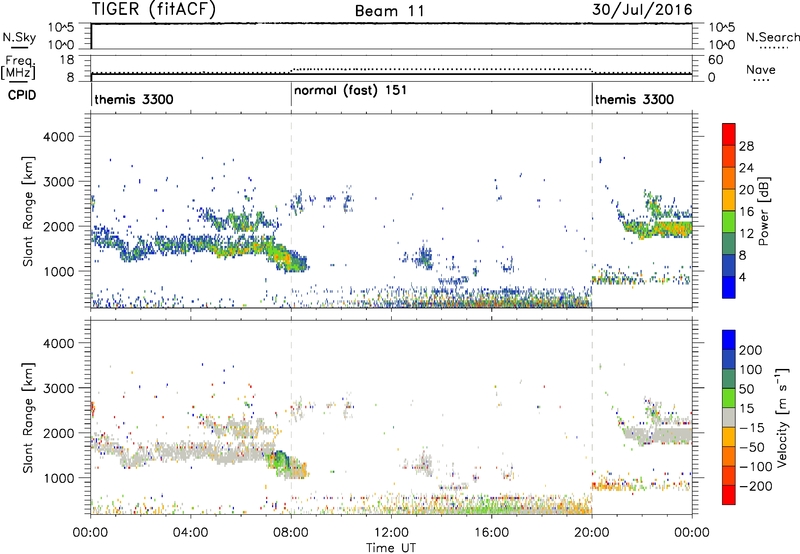Click the orange echo band near 2000 km after 22:00
This screenshot has height=554, width=800.
(672, 228)
